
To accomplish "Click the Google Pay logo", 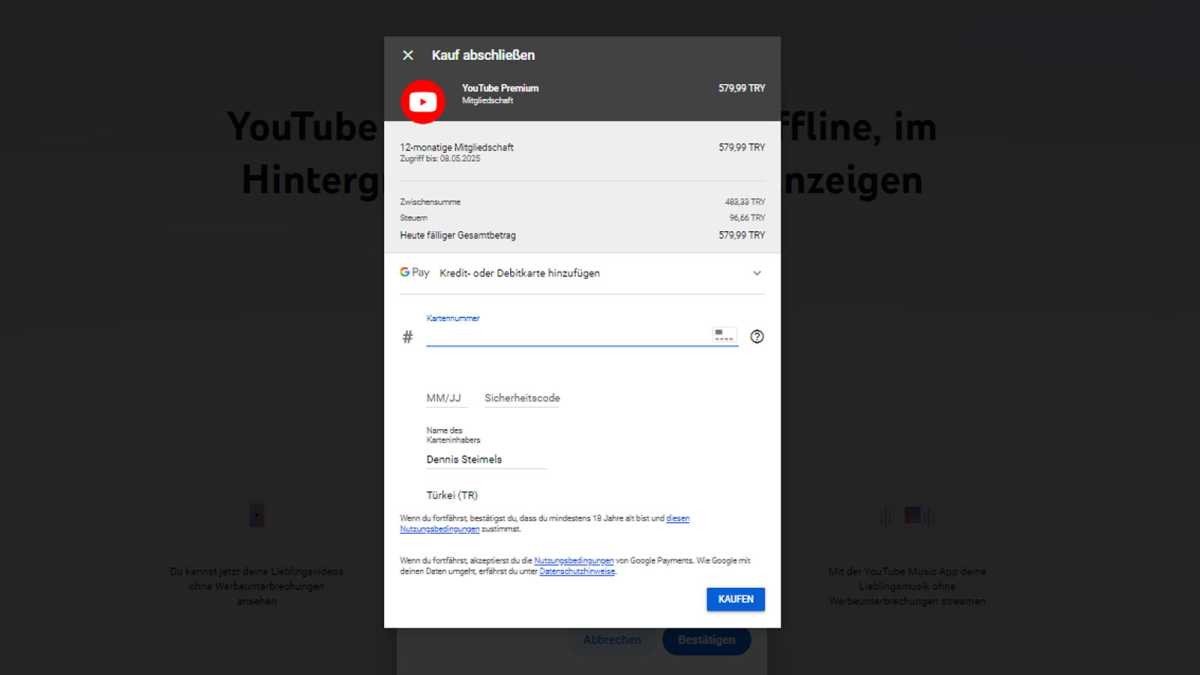I will pos(415,272).
